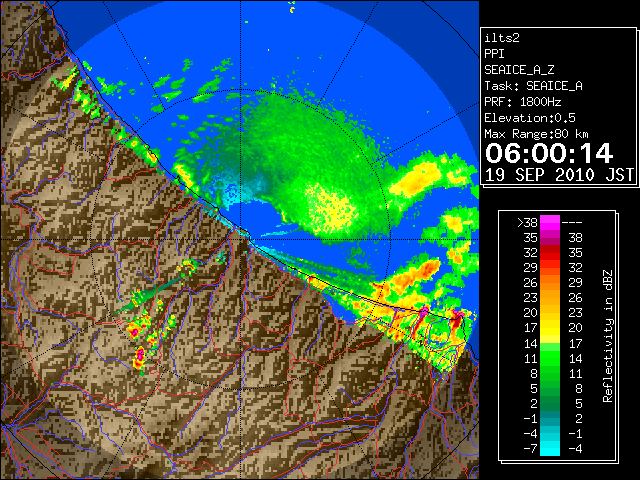Click the date text 19 SEP 2010 JST
This screenshot has height=480, width=640.
[x=559, y=175]
